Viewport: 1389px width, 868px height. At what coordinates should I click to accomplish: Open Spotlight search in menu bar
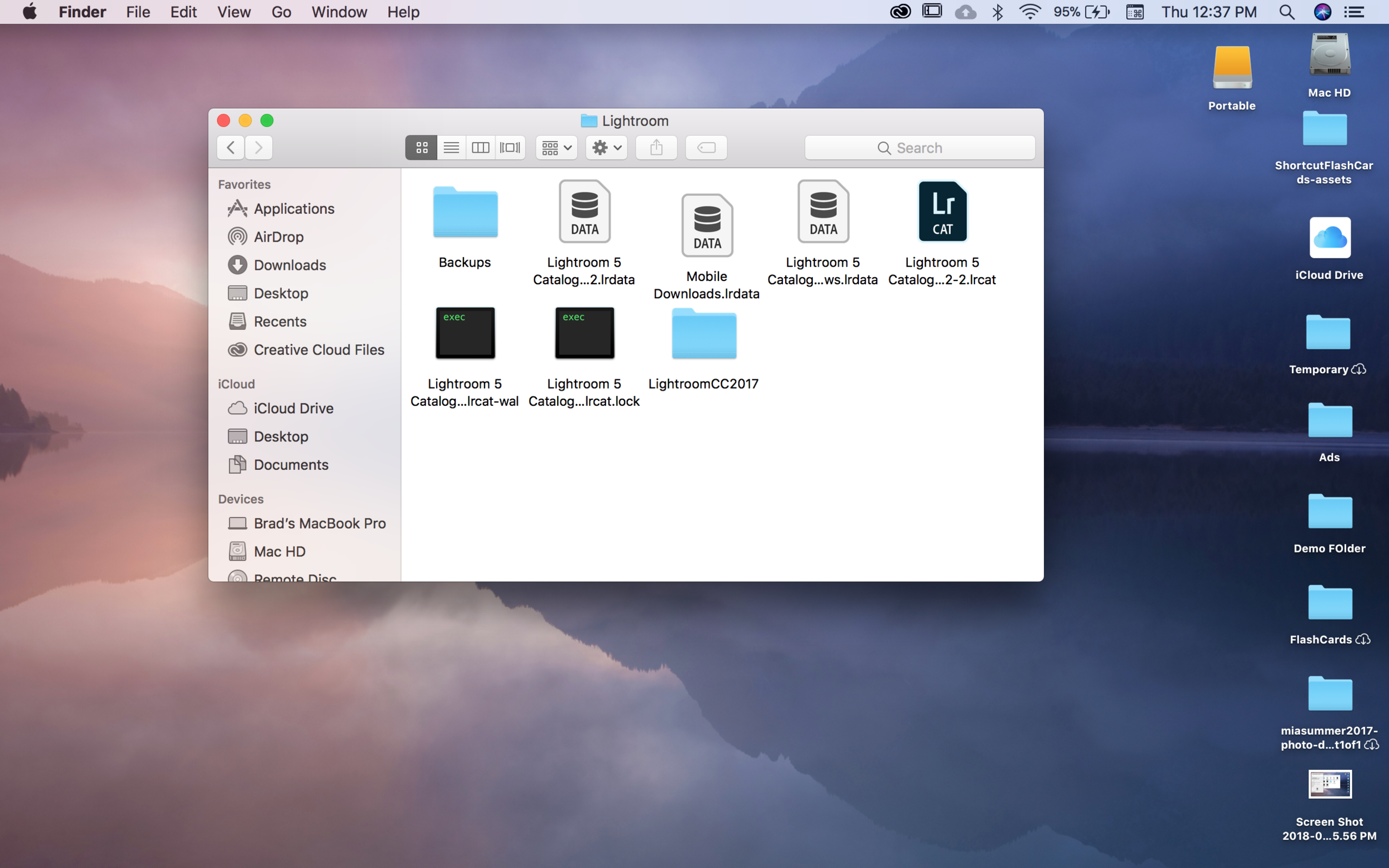1286,12
